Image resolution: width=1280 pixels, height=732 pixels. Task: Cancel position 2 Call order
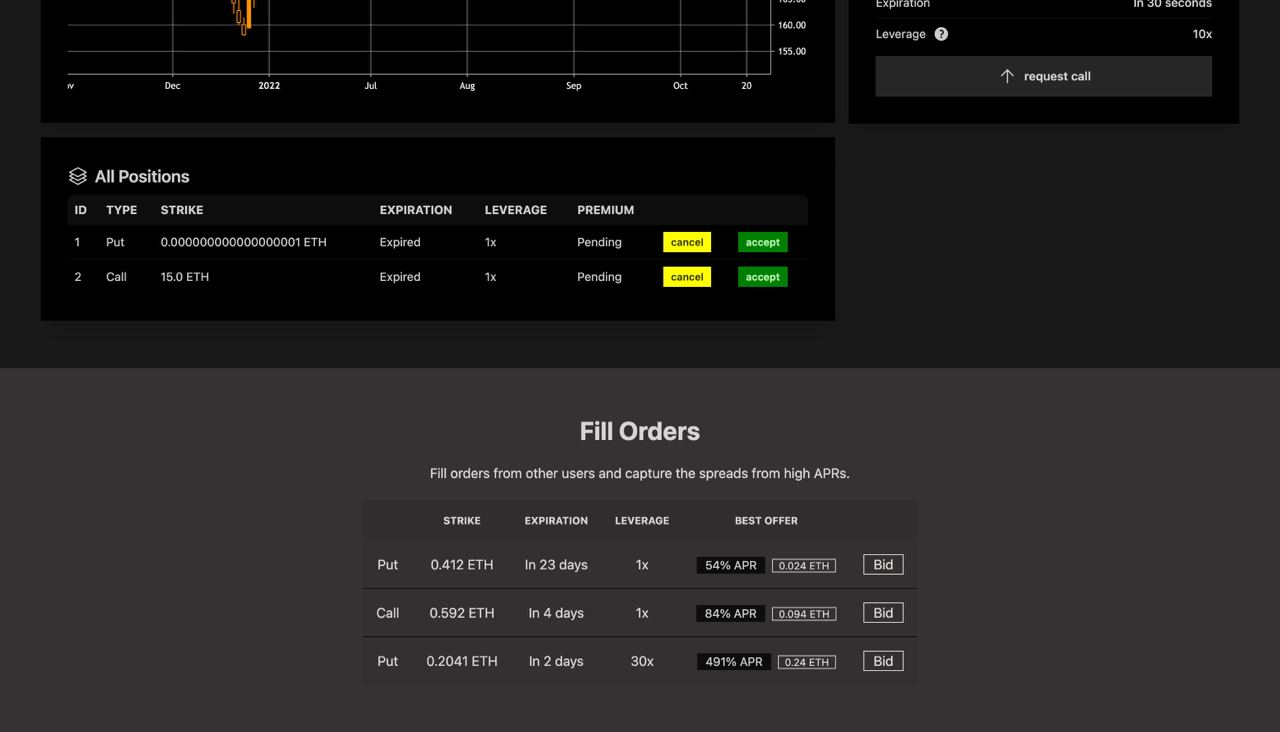click(x=687, y=277)
